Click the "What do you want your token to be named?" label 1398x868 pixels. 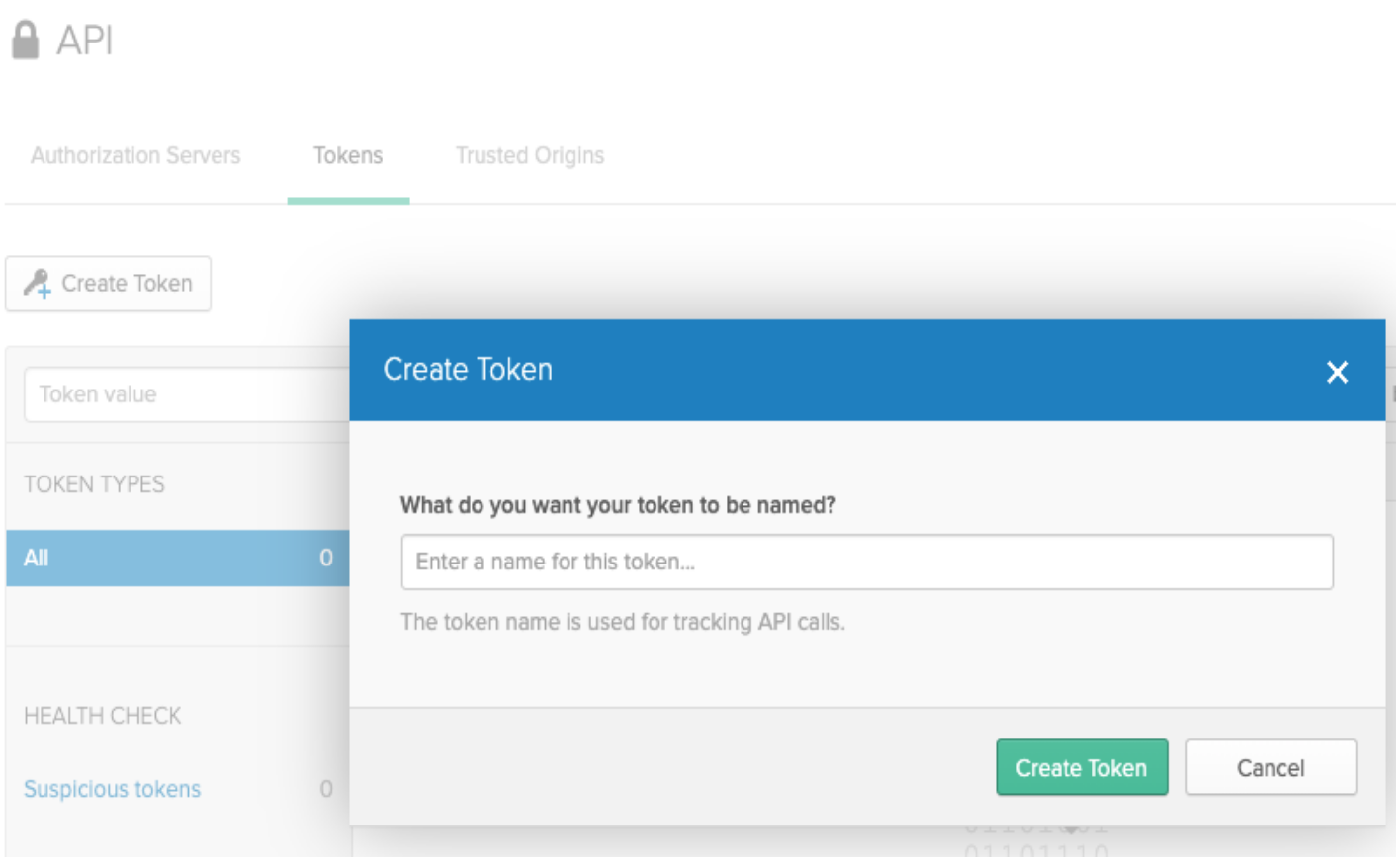[618, 505]
